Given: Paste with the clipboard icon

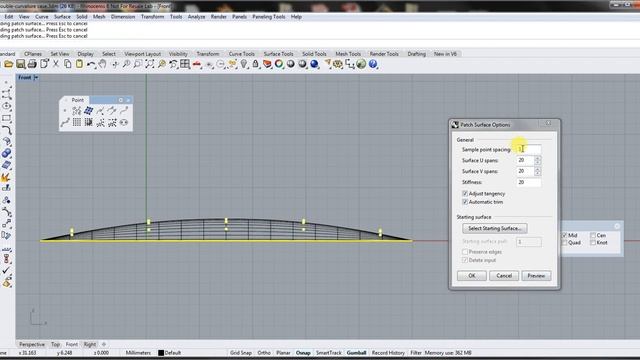Looking at the screenshot, I should [x=80, y=64].
